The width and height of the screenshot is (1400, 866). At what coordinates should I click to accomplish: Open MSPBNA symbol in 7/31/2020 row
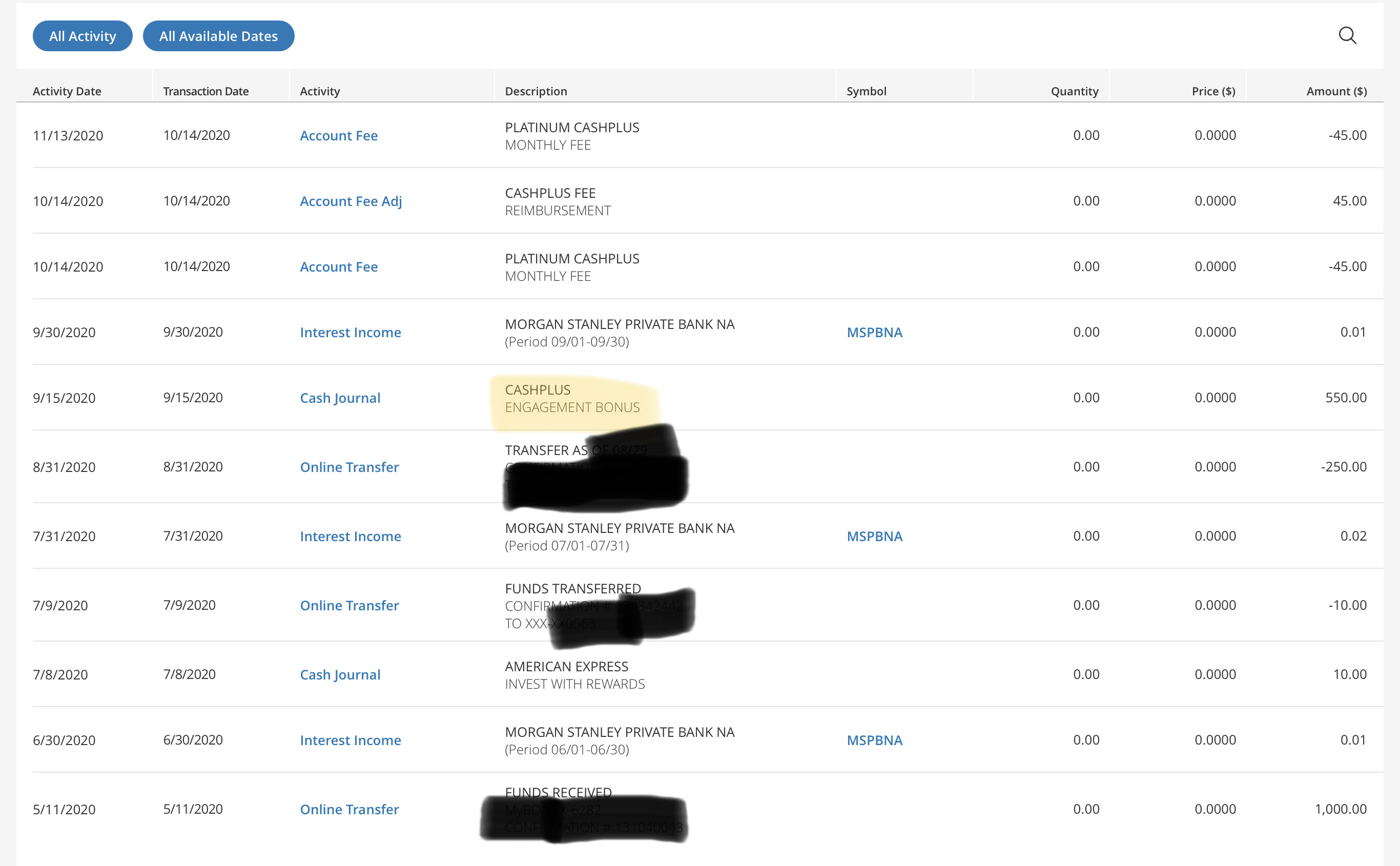pyautogui.click(x=874, y=536)
